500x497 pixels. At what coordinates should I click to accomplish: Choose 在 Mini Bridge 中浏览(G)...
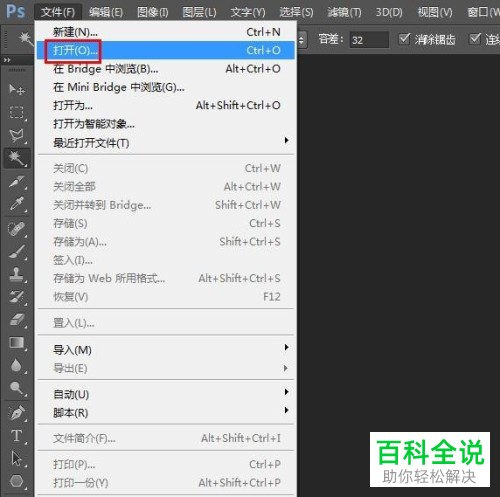166,87
